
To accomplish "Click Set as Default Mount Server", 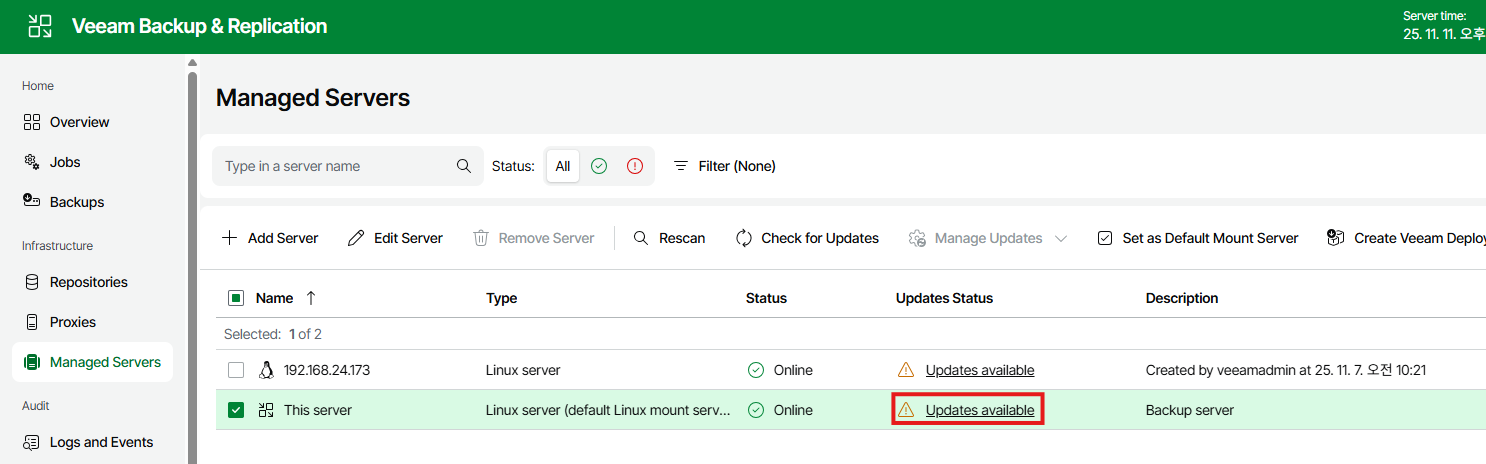I will click(x=1198, y=238).
